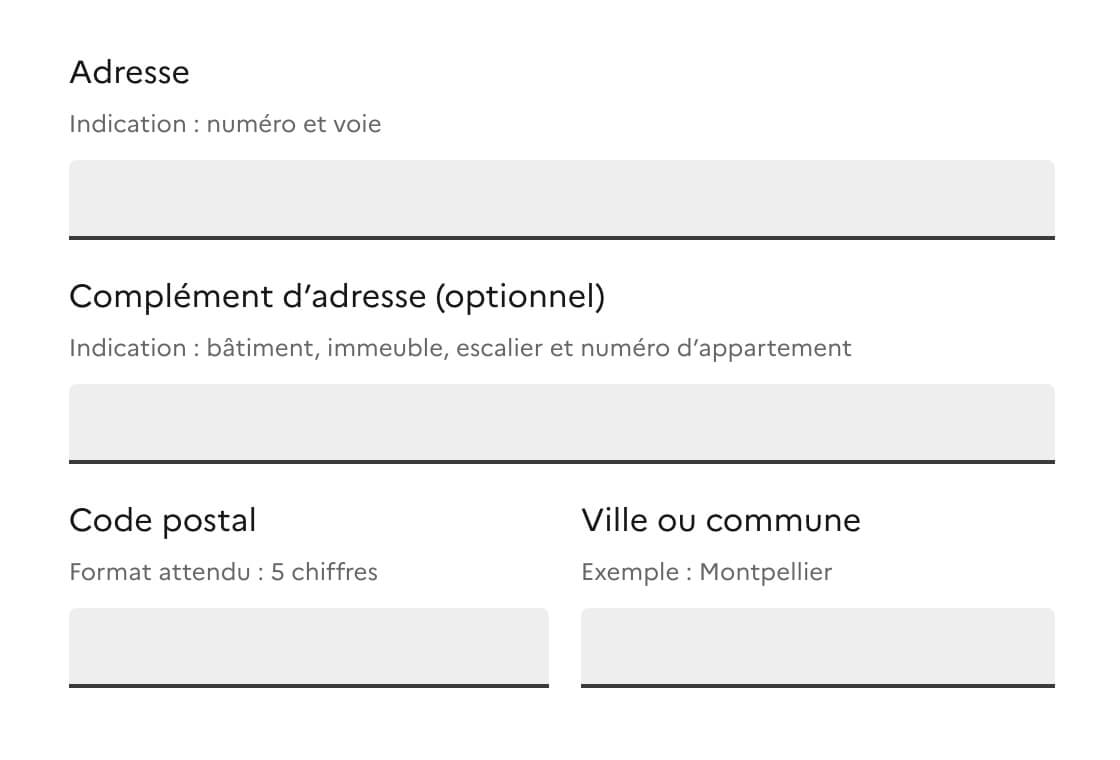Click the hint text "numéro et voie"
The width and height of the screenshot is (1120, 760).
click(294, 124)
